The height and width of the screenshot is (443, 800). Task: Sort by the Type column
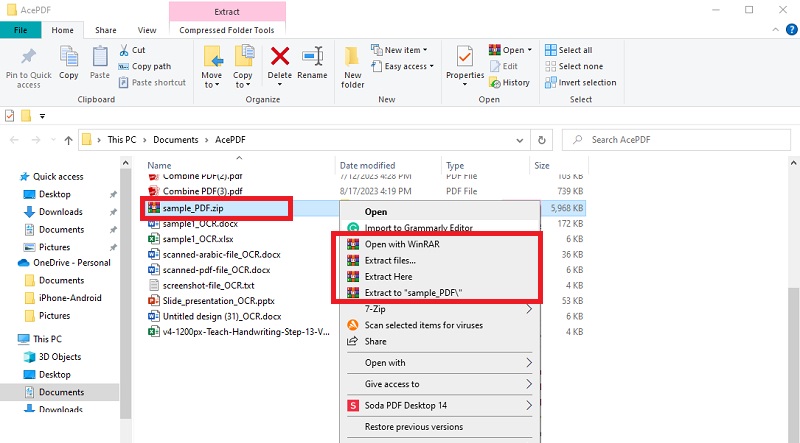(x=455, y=165)
